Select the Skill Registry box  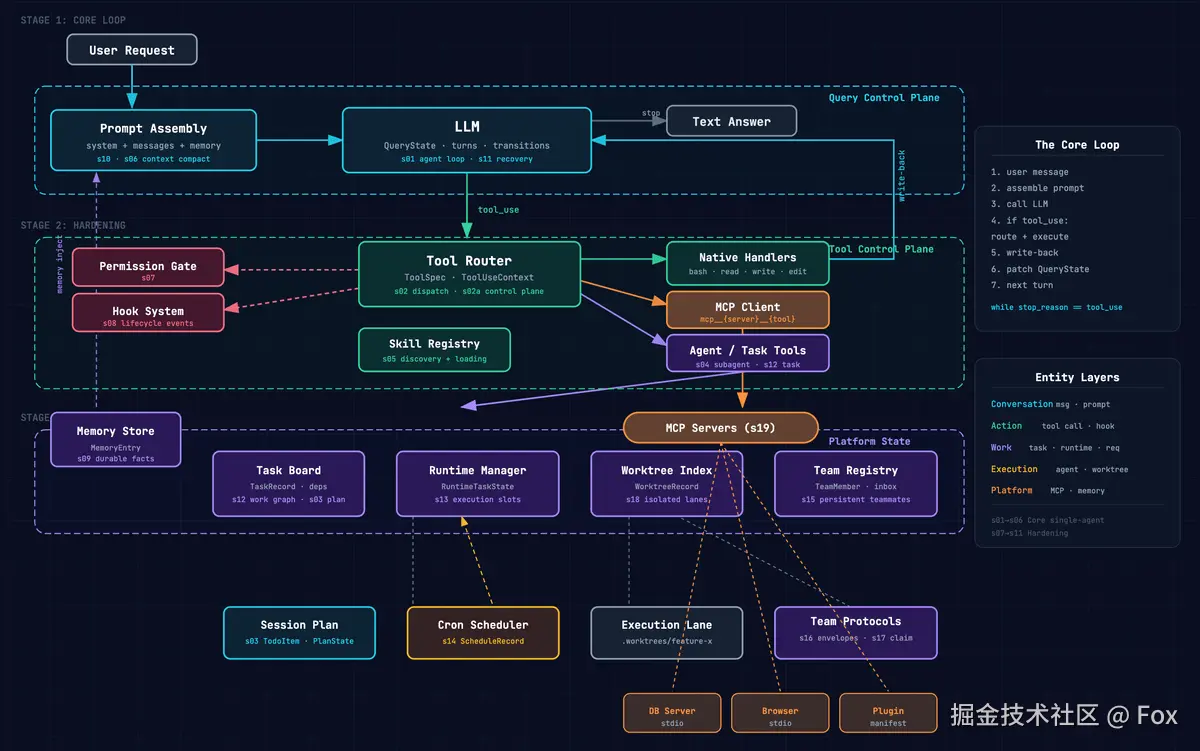(x=434, y=350)
